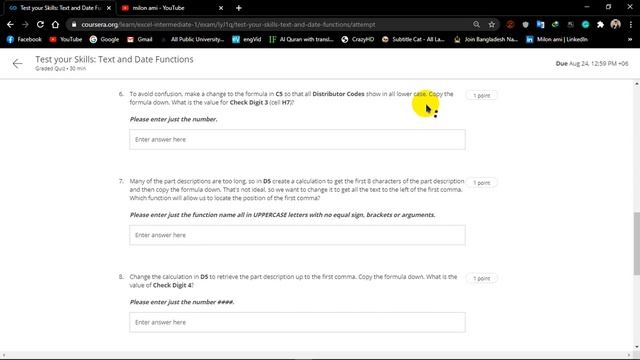Open Al Quran with translation bookmark
This screenshot has width=640, height=360.
pos(301,39)
